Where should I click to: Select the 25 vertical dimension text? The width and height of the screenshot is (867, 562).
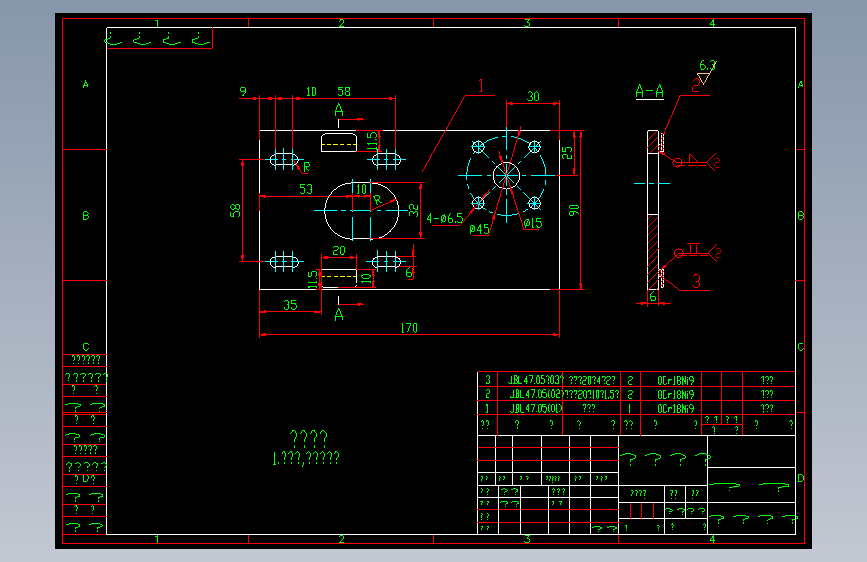coord(567,153)
